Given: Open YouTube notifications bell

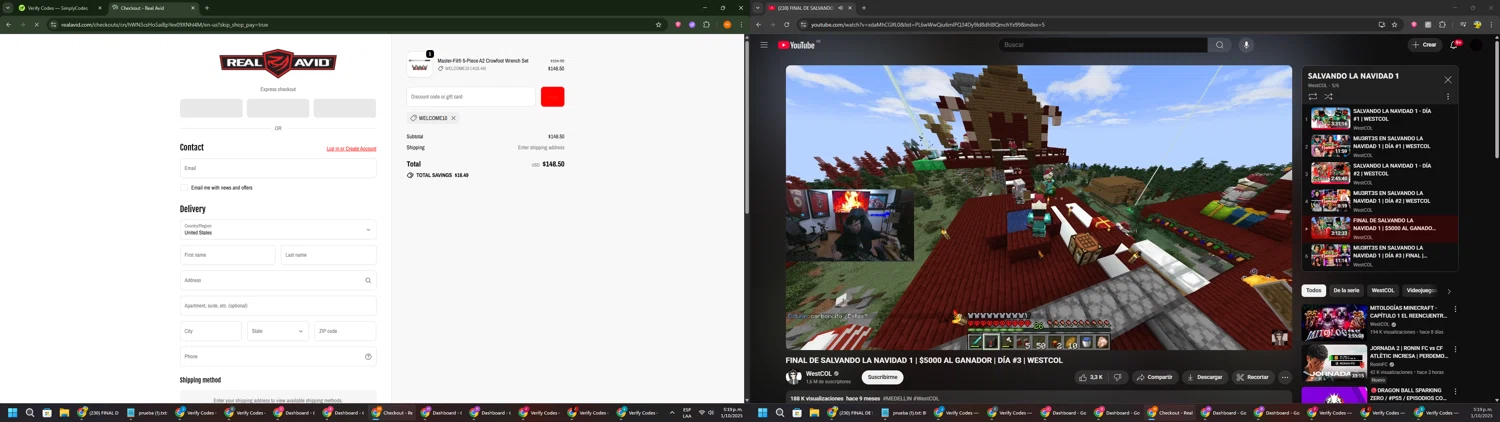Looking at the screenshot, I should tap(1454, 45).
